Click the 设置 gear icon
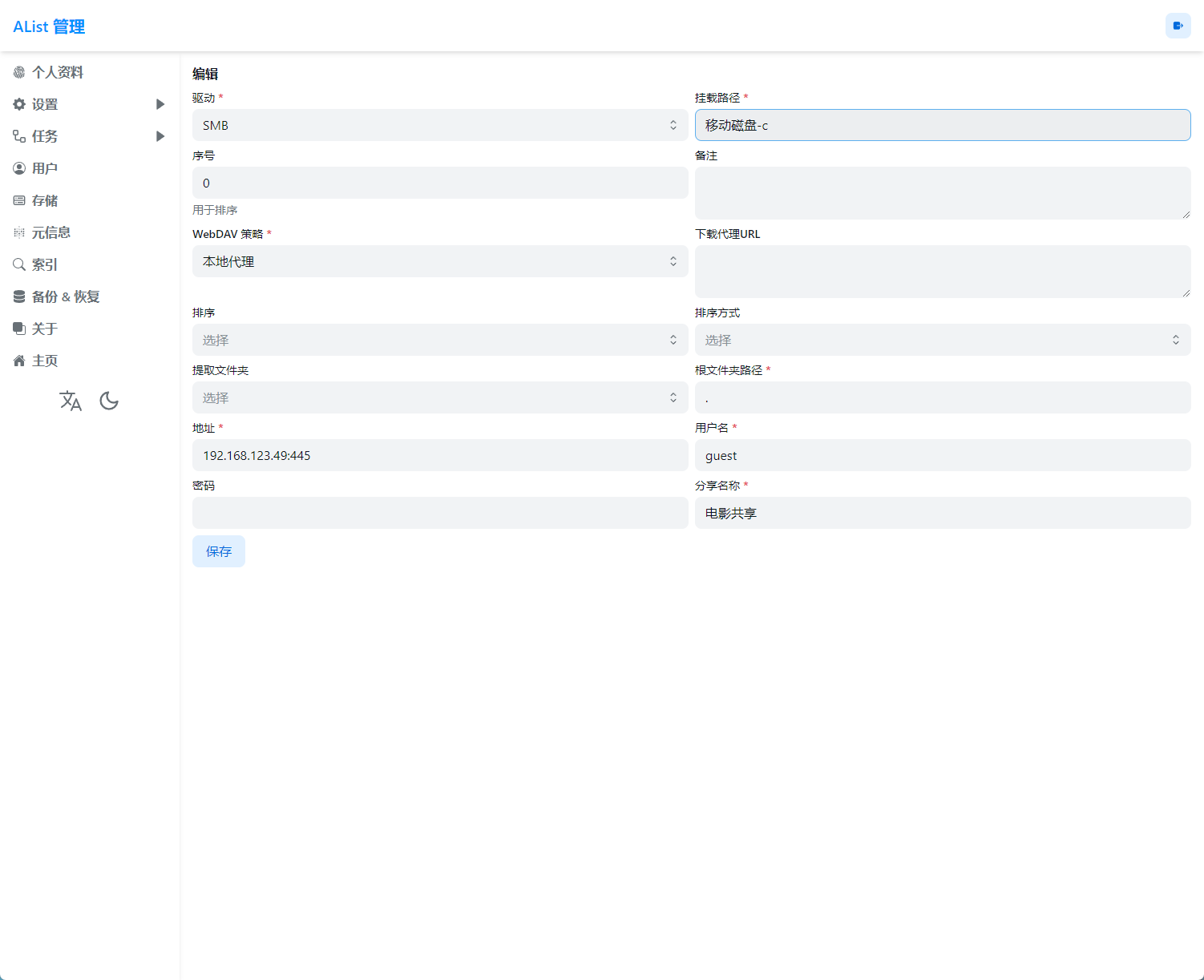 pos(19,104)
